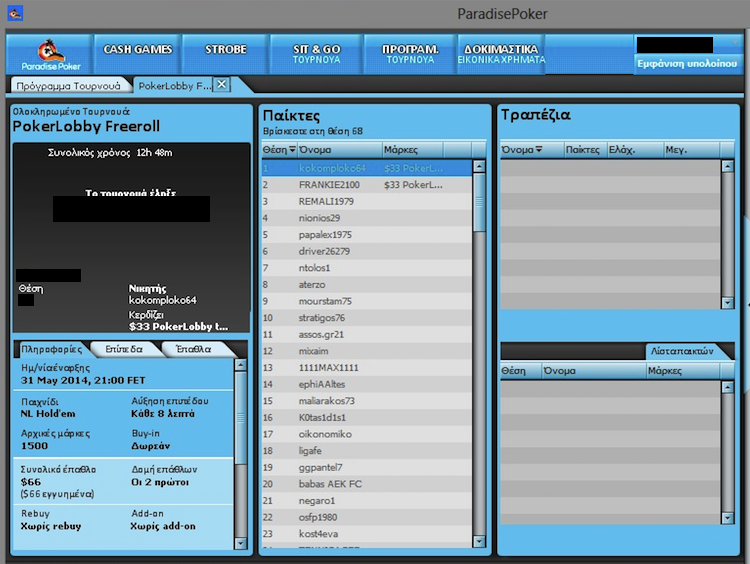This screenshot has width=750, height=564.
Task: Sort tables by Μεγ. column
Action: (691, 150)
